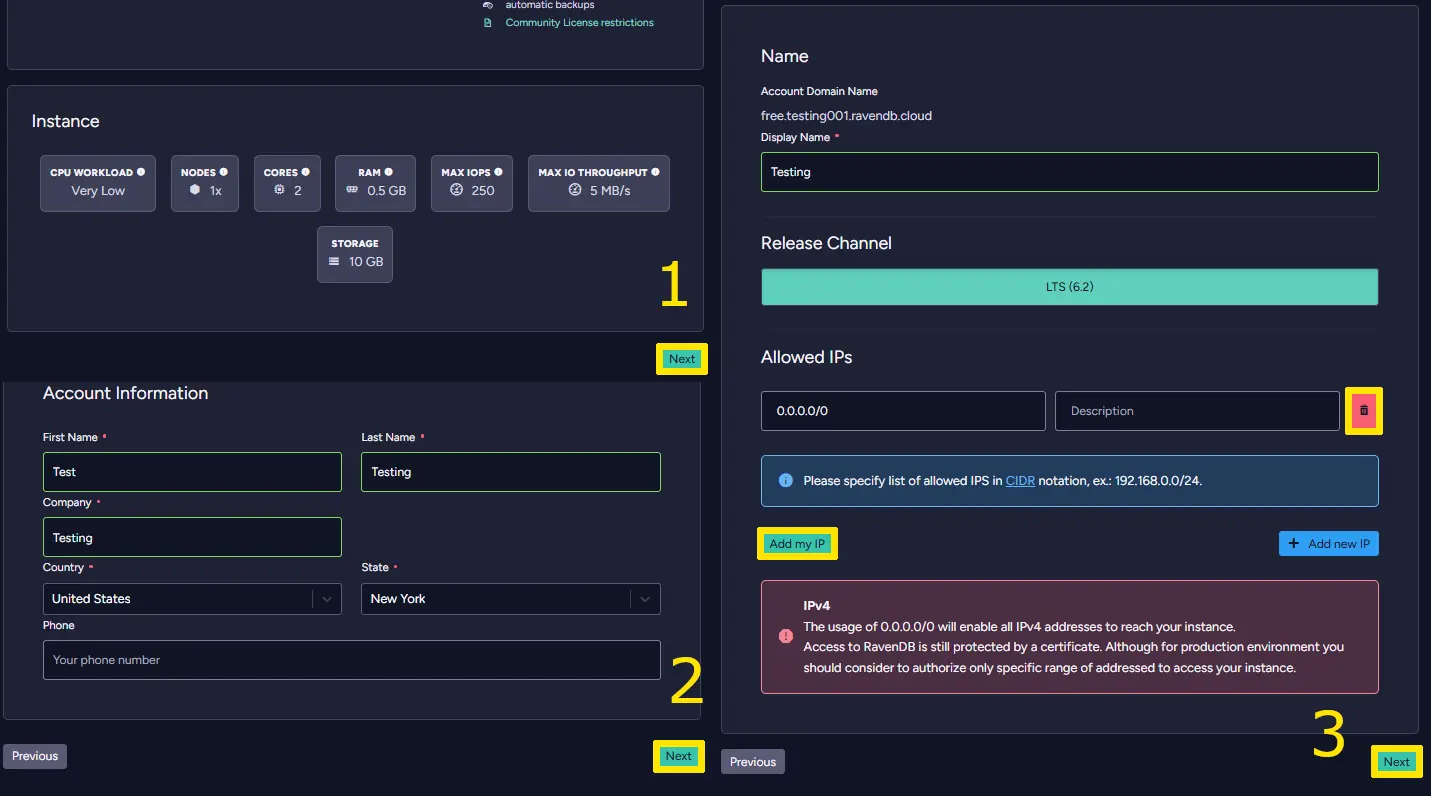Click the Description field next to the IP
The height and width of the screenshot is (796, 1431).
pos(1197,411)
